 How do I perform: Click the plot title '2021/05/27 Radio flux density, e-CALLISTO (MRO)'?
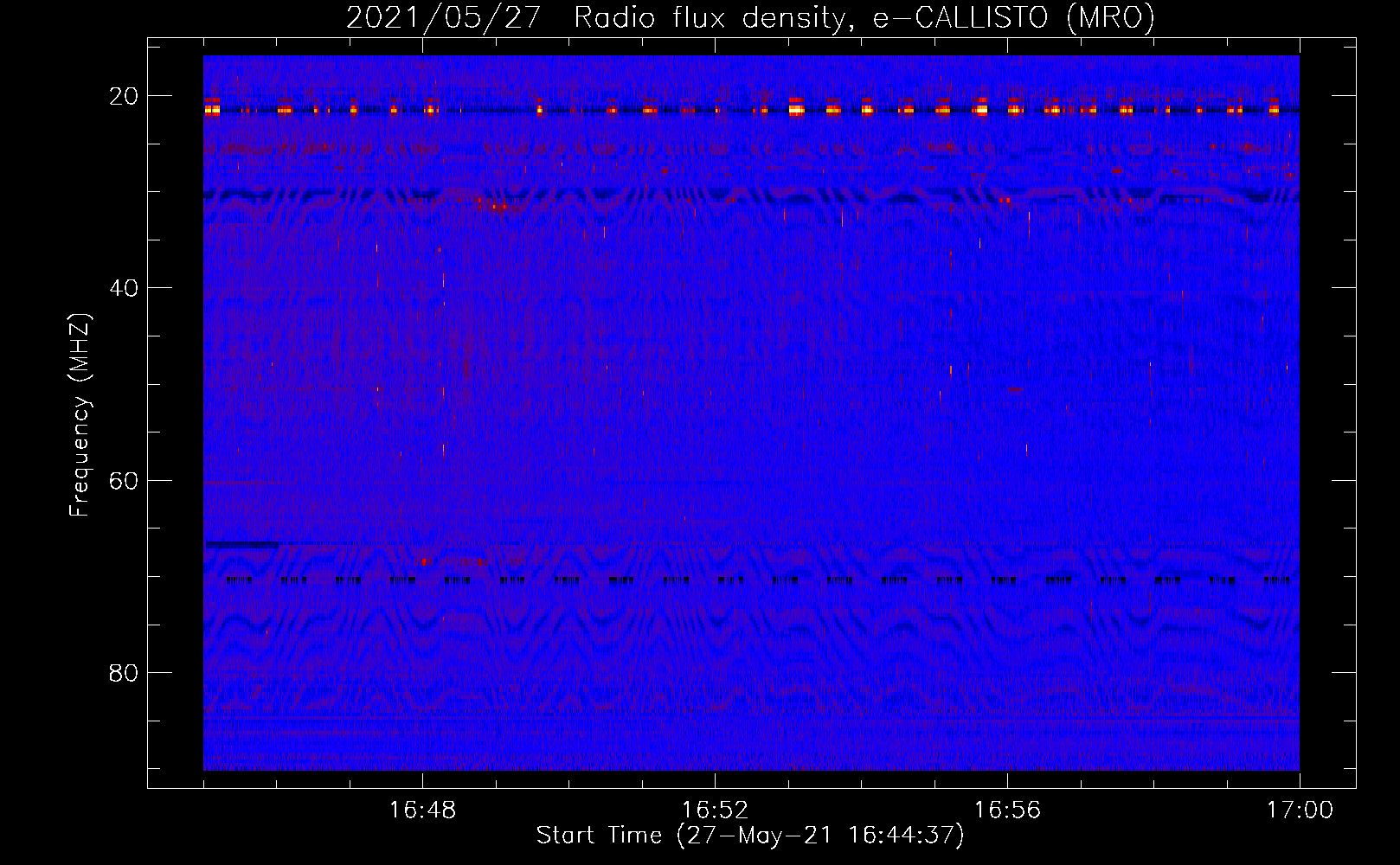coord(750,17)
